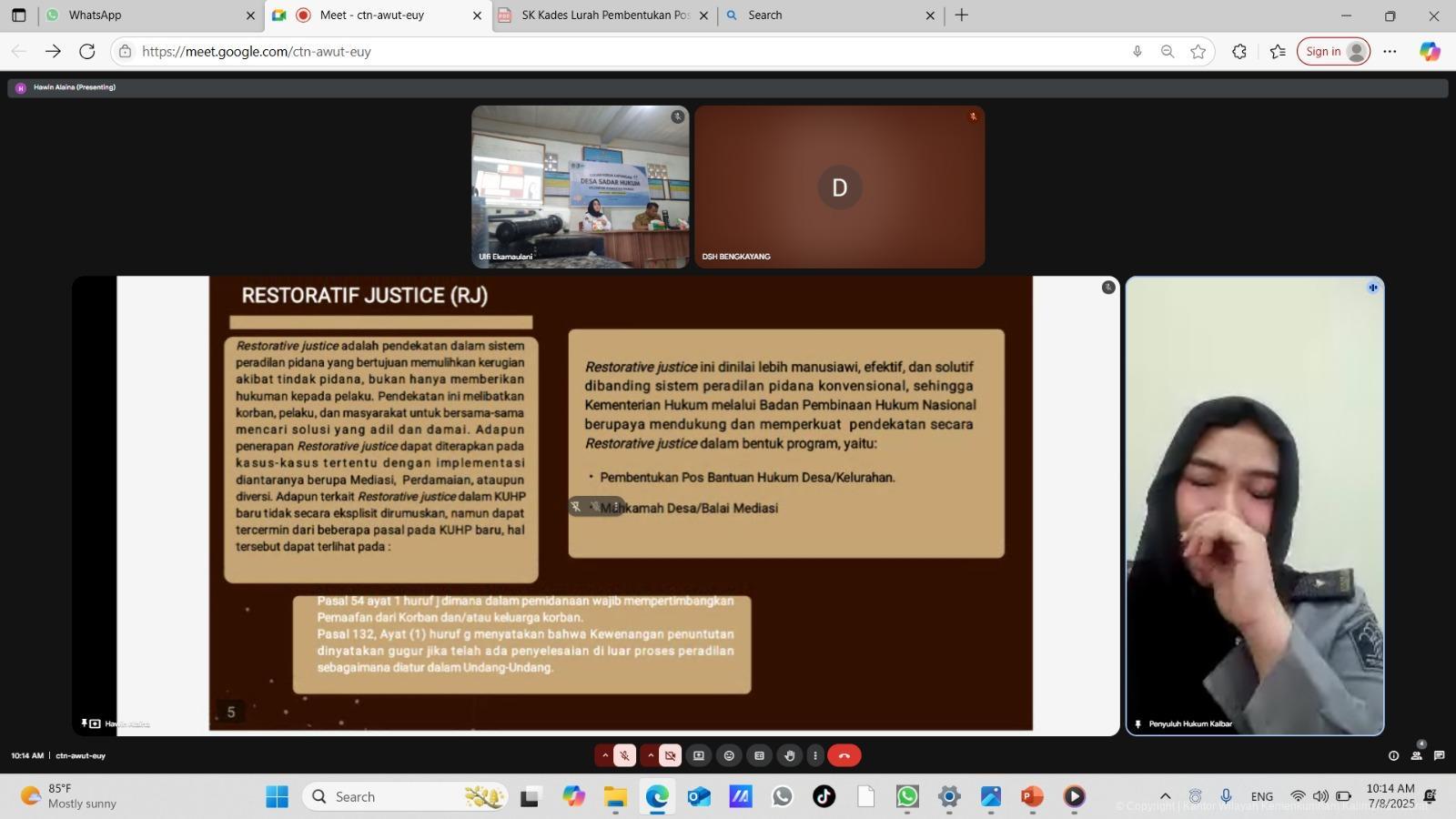Open Meet more options menu

[x=815, y=755]
